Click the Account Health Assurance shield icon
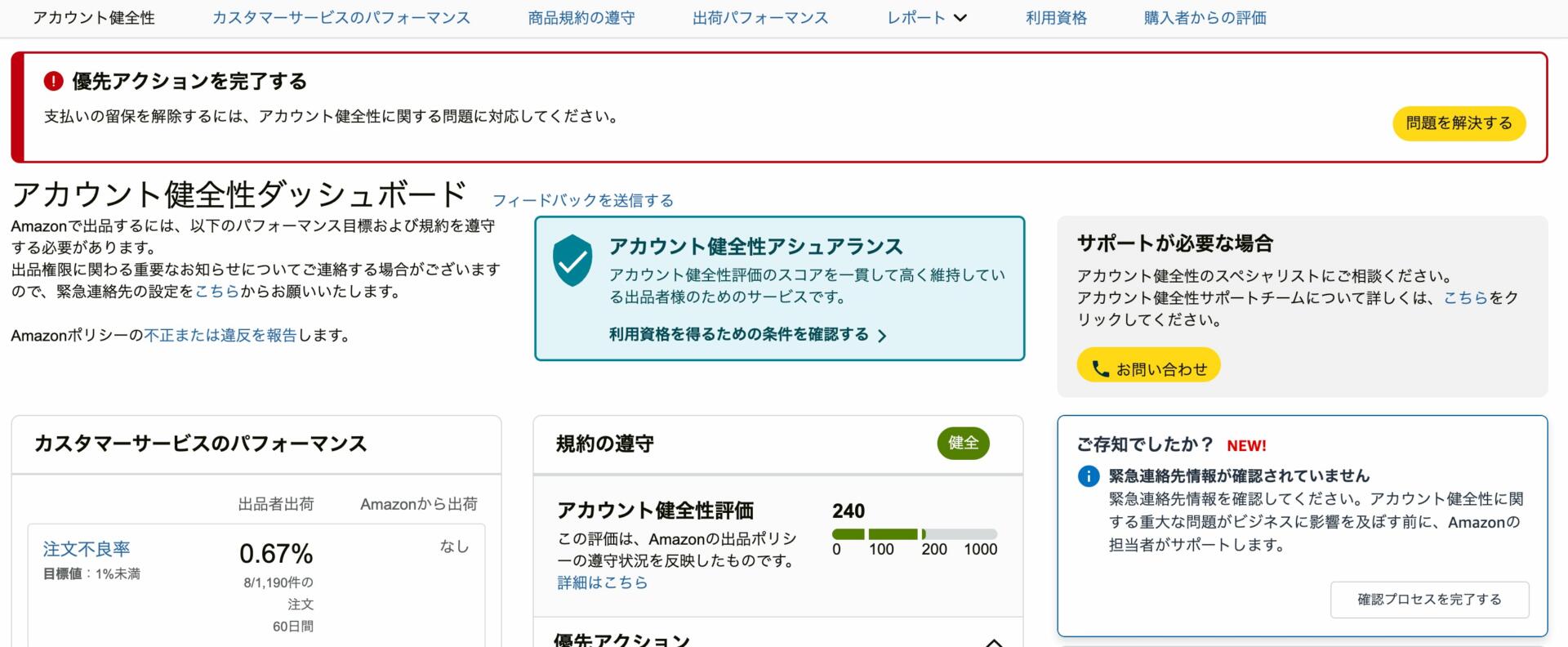 tap(572, 261)
